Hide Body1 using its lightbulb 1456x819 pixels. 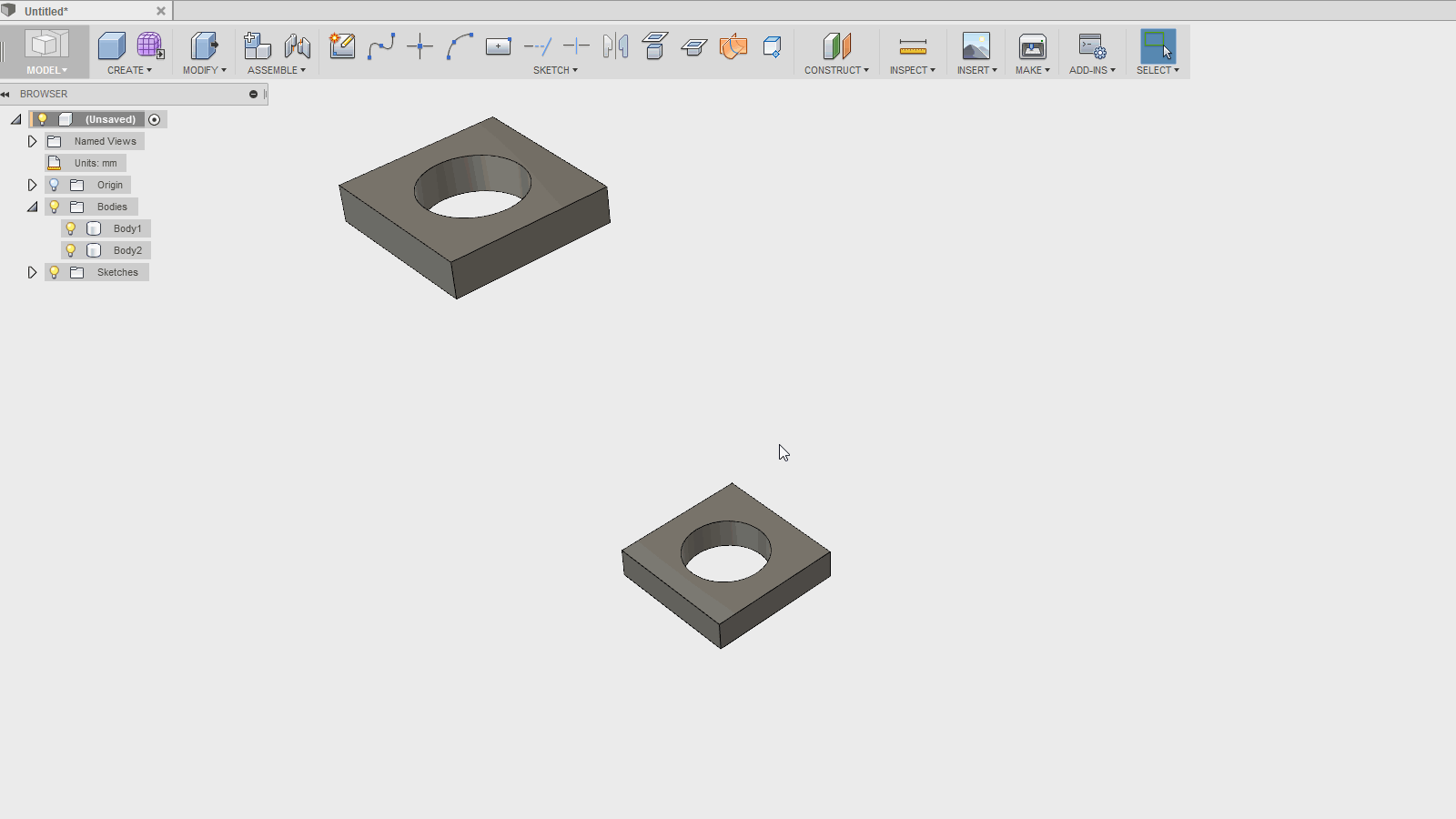coord(70,228)
